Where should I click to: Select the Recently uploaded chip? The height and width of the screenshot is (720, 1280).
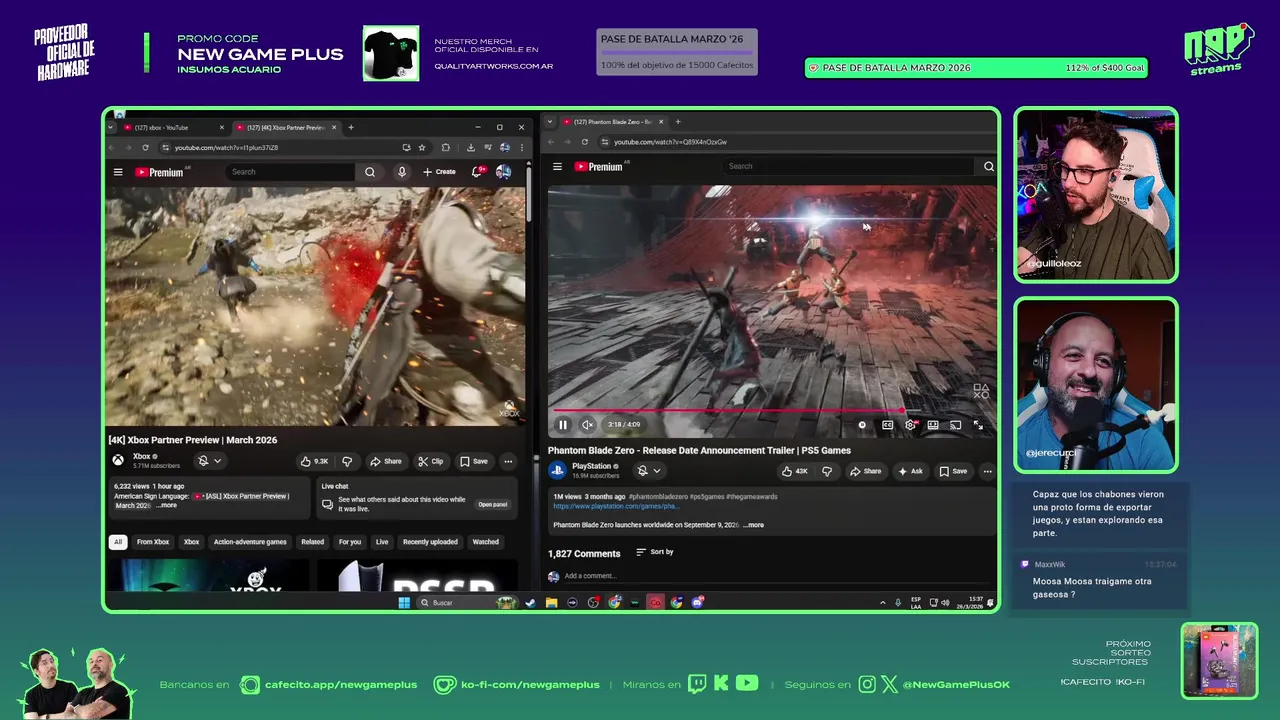click(430, 542)
